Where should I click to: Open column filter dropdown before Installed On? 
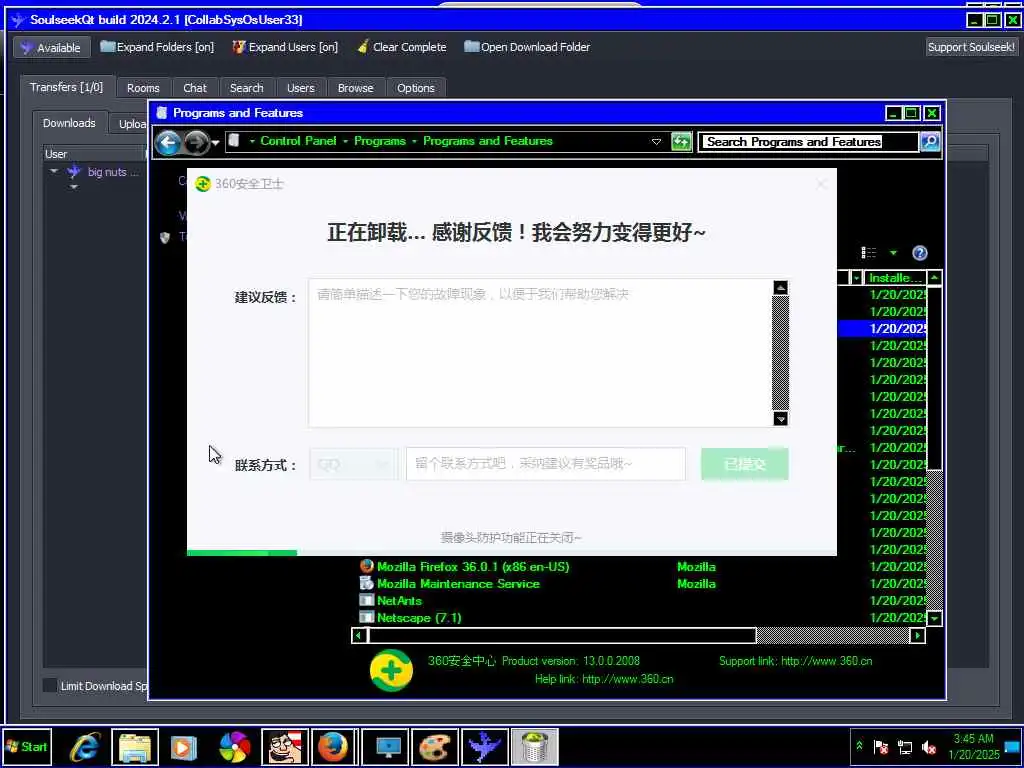coord(856,278)
